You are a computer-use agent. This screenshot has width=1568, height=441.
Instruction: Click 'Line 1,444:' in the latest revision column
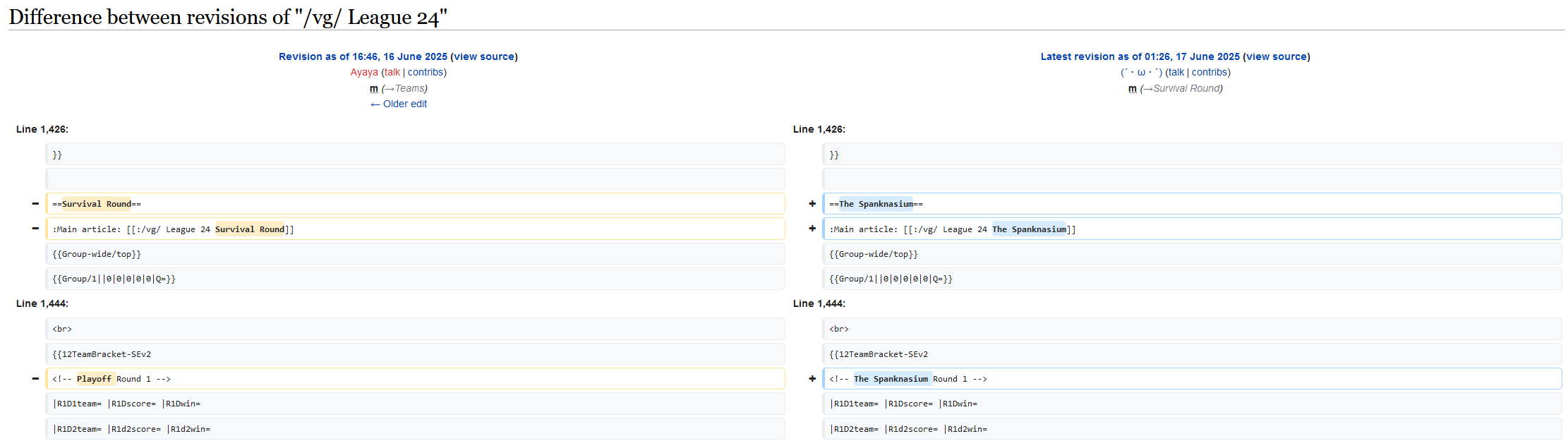point(819,303)
